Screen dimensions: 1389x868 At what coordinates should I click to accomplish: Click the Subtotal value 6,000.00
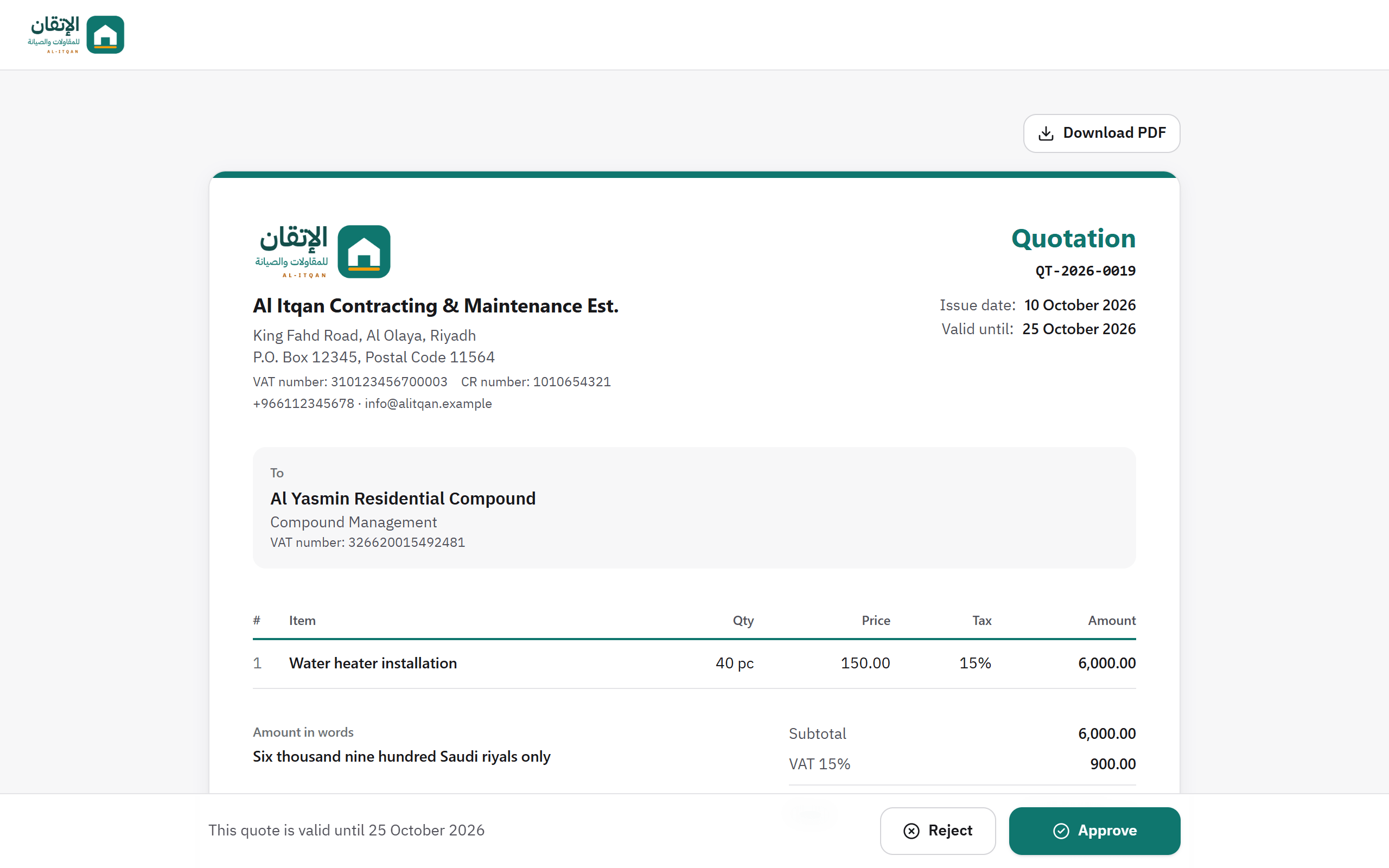pos(1107,733)
